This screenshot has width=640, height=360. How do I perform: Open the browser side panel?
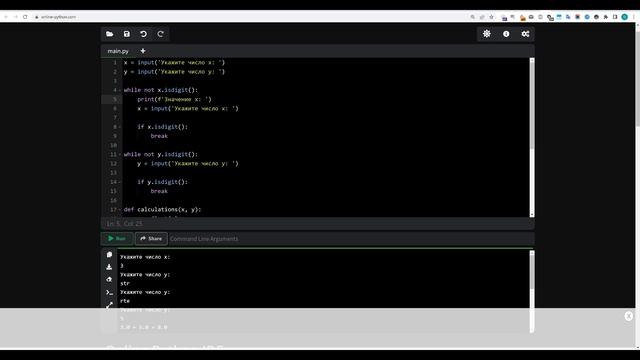pos(615,17)
